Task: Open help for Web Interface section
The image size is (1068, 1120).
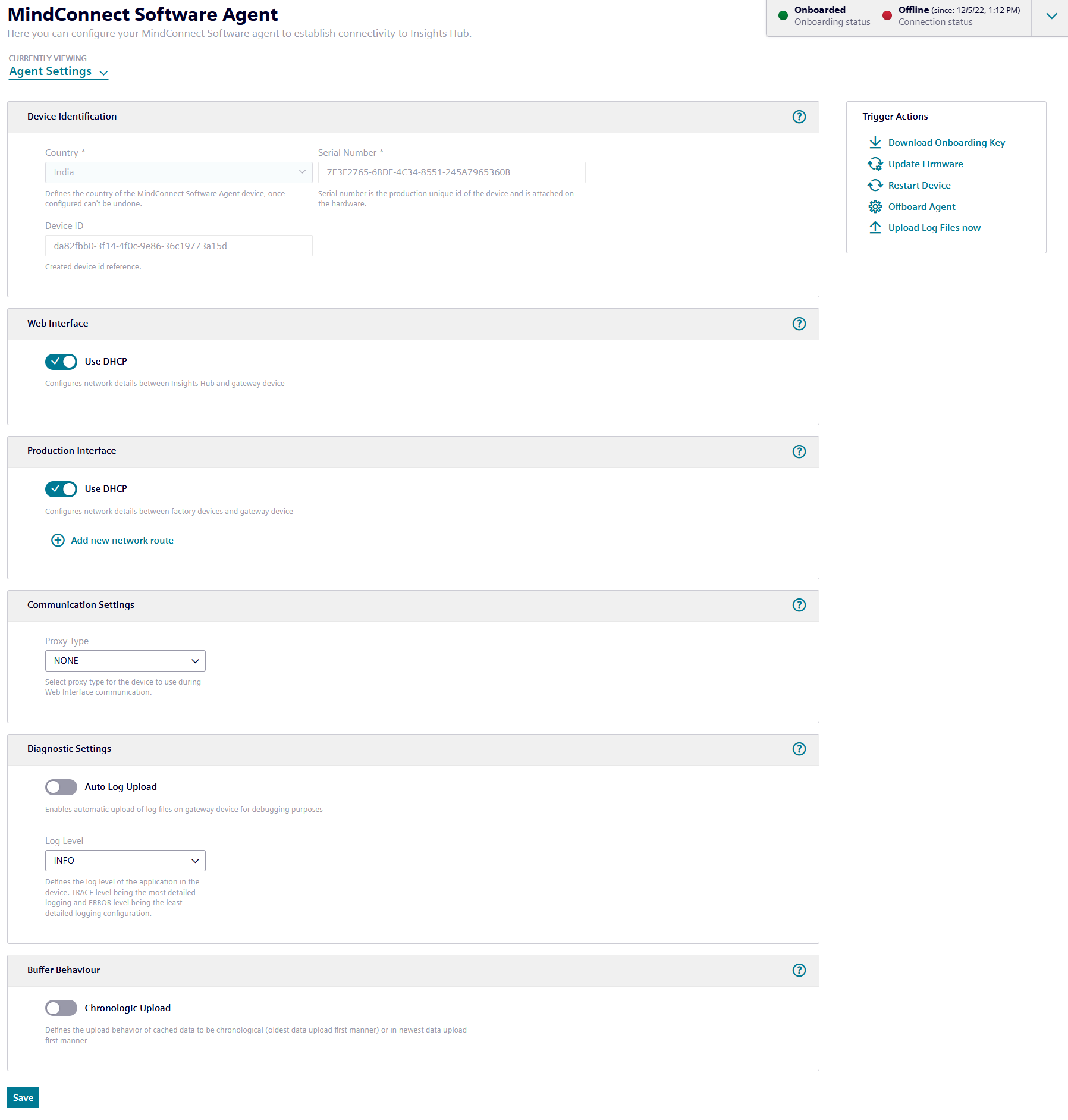Action: [799, 324]
